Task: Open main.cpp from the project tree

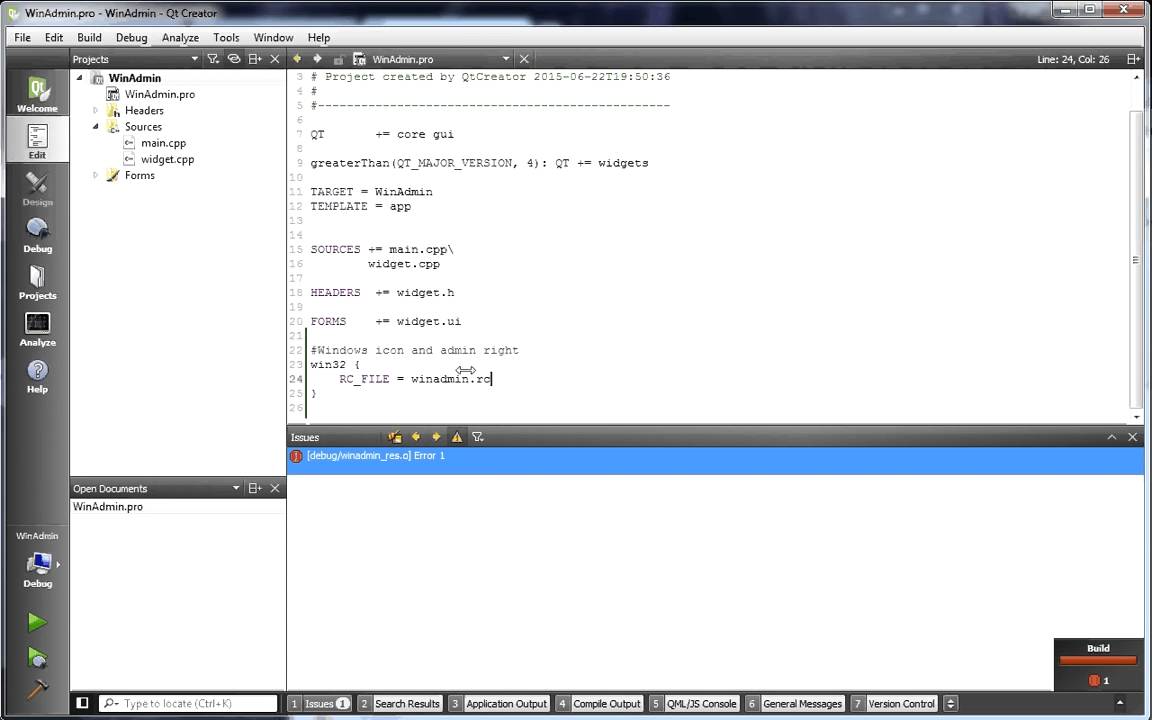Action: click(x=163, y=143)
